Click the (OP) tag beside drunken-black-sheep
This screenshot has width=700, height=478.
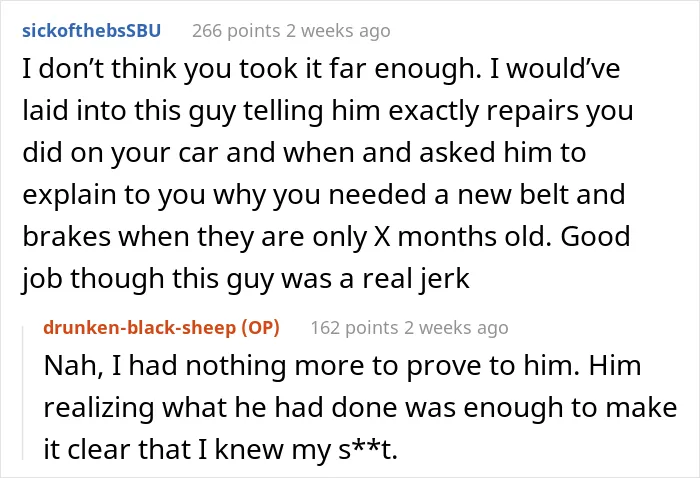tap(261, 328)
